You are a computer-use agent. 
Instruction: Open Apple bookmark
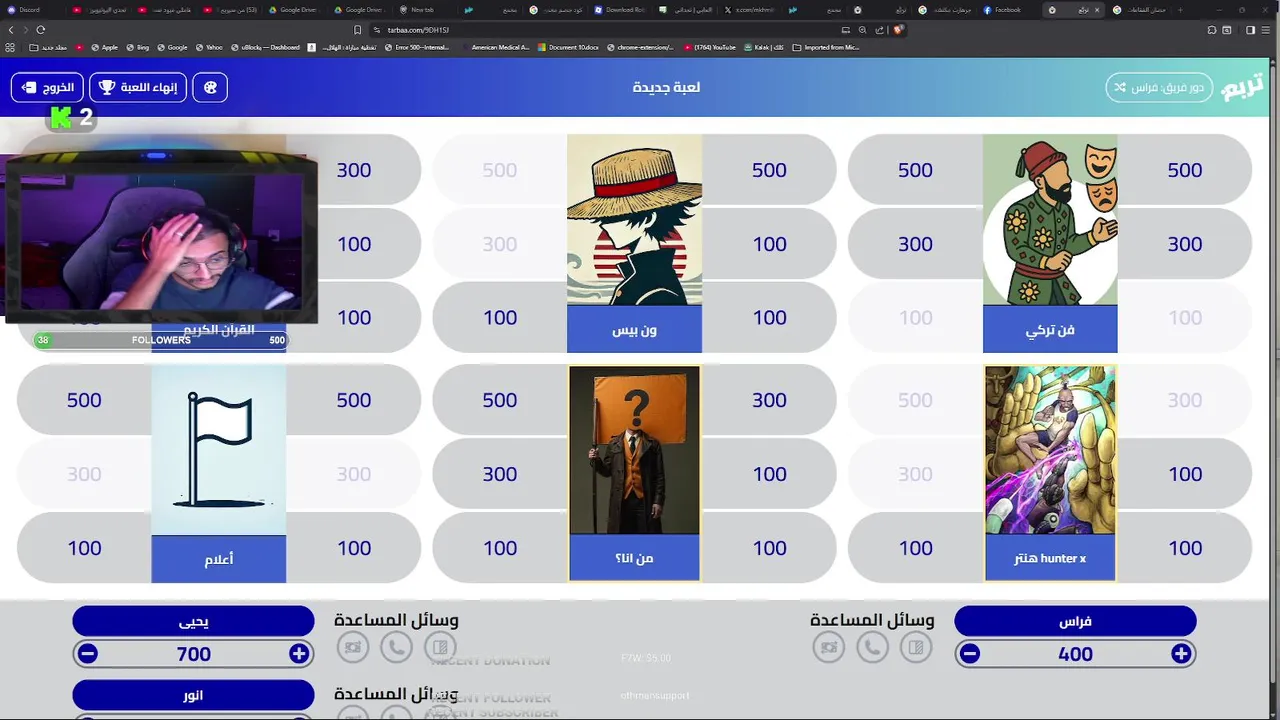(104, 47)
